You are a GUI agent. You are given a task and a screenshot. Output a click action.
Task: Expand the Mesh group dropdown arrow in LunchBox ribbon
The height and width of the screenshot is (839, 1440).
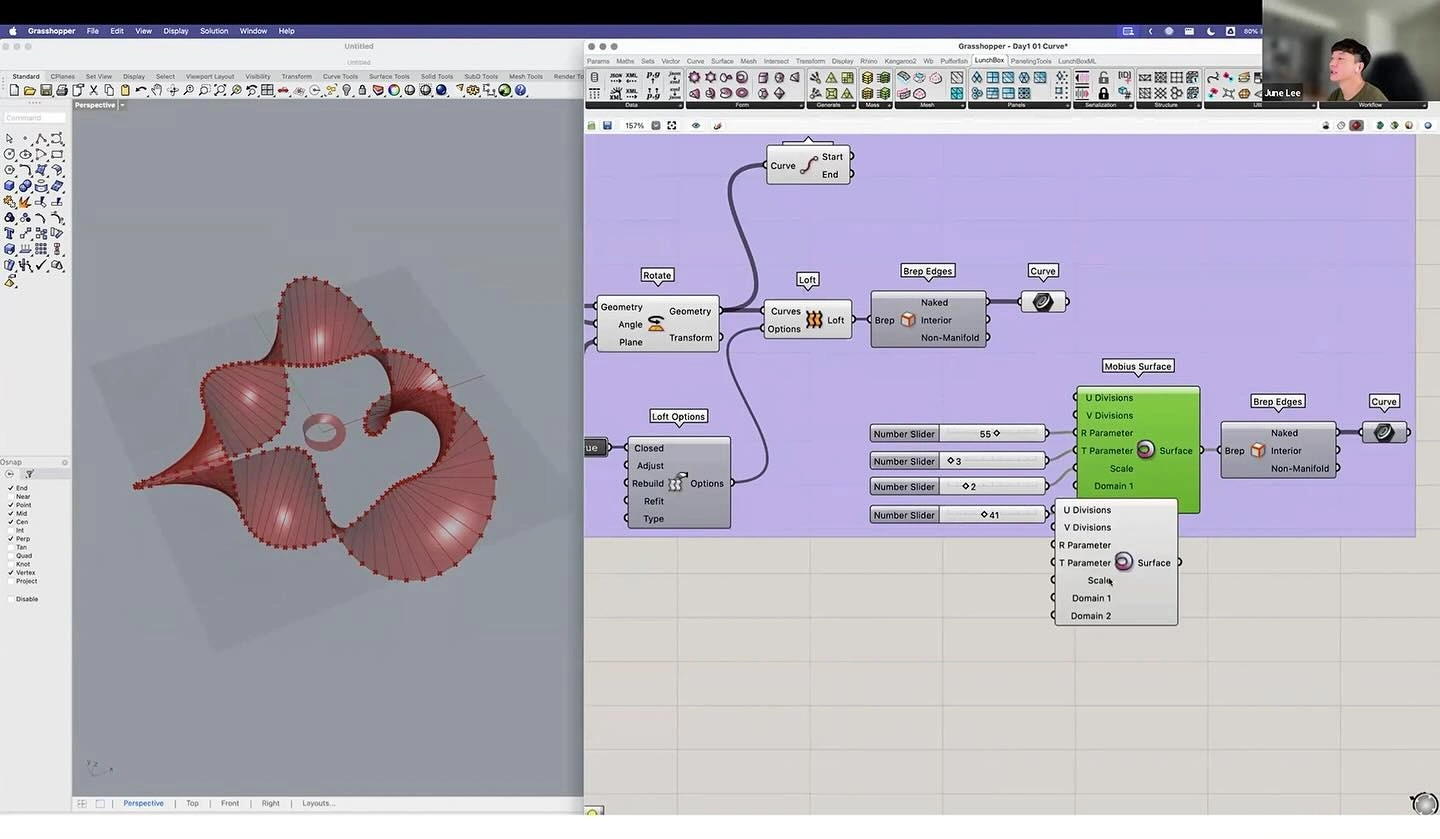(x=963, y=105)
